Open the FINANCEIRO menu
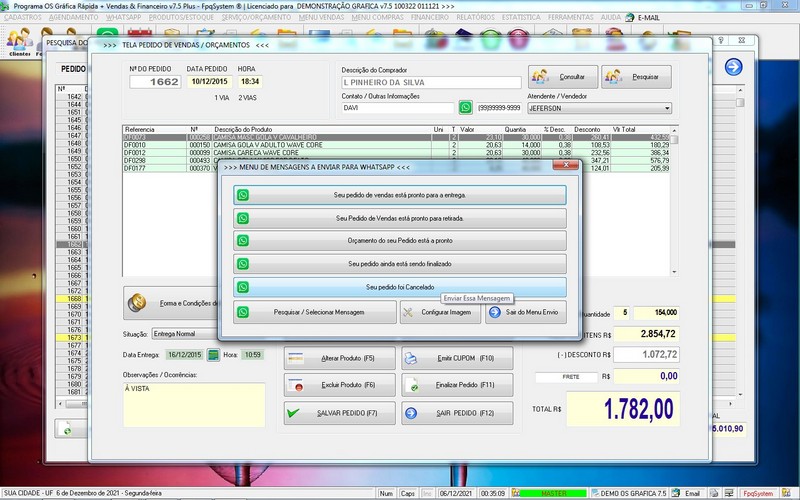 click(x=430, y=17)
